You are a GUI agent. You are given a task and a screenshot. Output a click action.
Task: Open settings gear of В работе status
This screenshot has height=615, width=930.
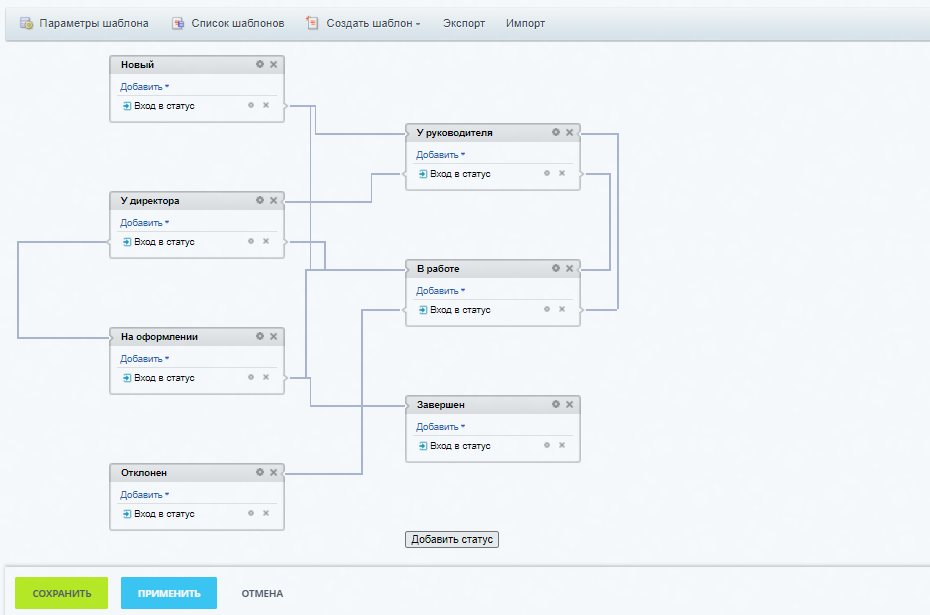556,268
